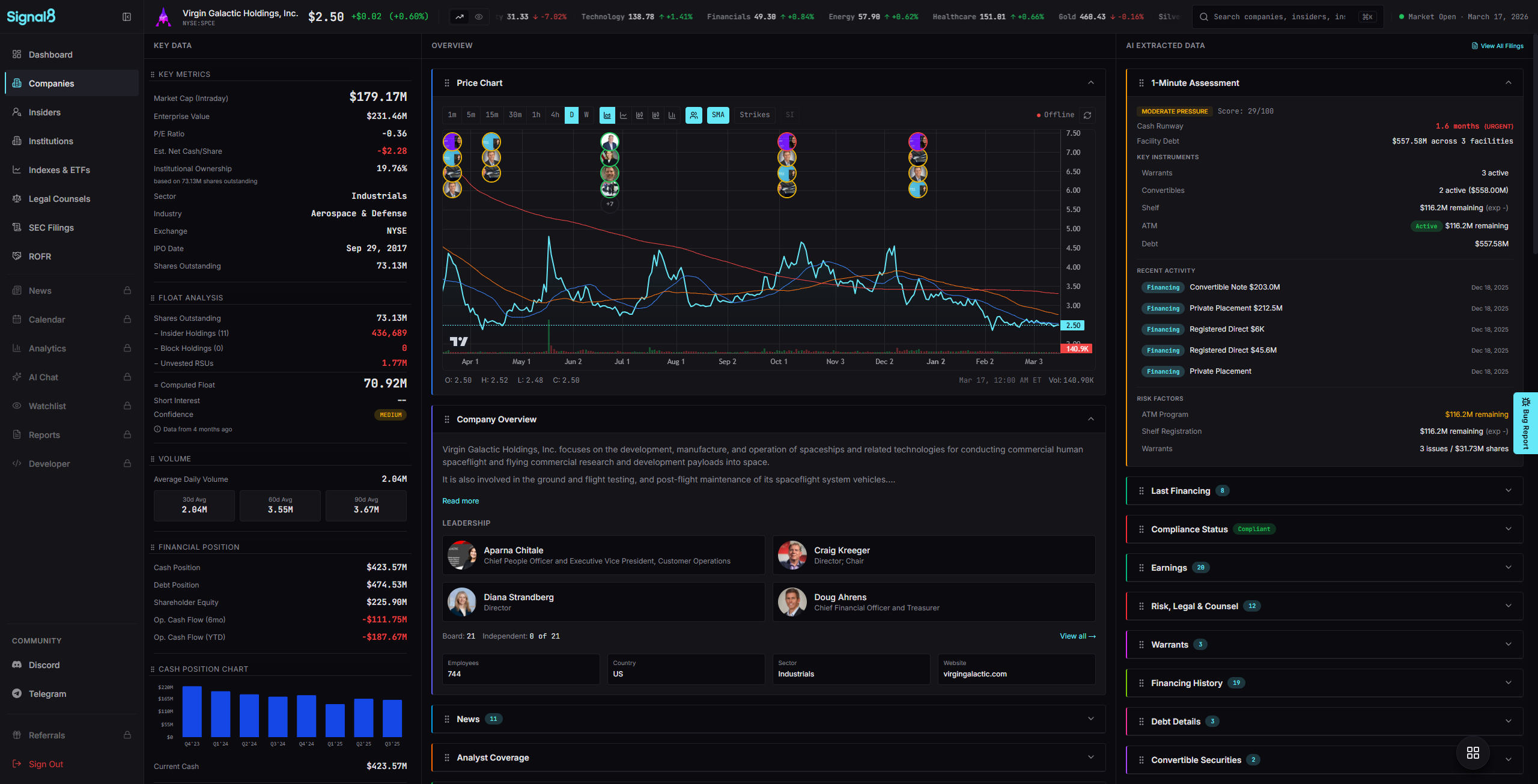The height and width of the screenshot is (784, 1538).
Task: Toggle the SMA overlay
Action: pos(719,115)
